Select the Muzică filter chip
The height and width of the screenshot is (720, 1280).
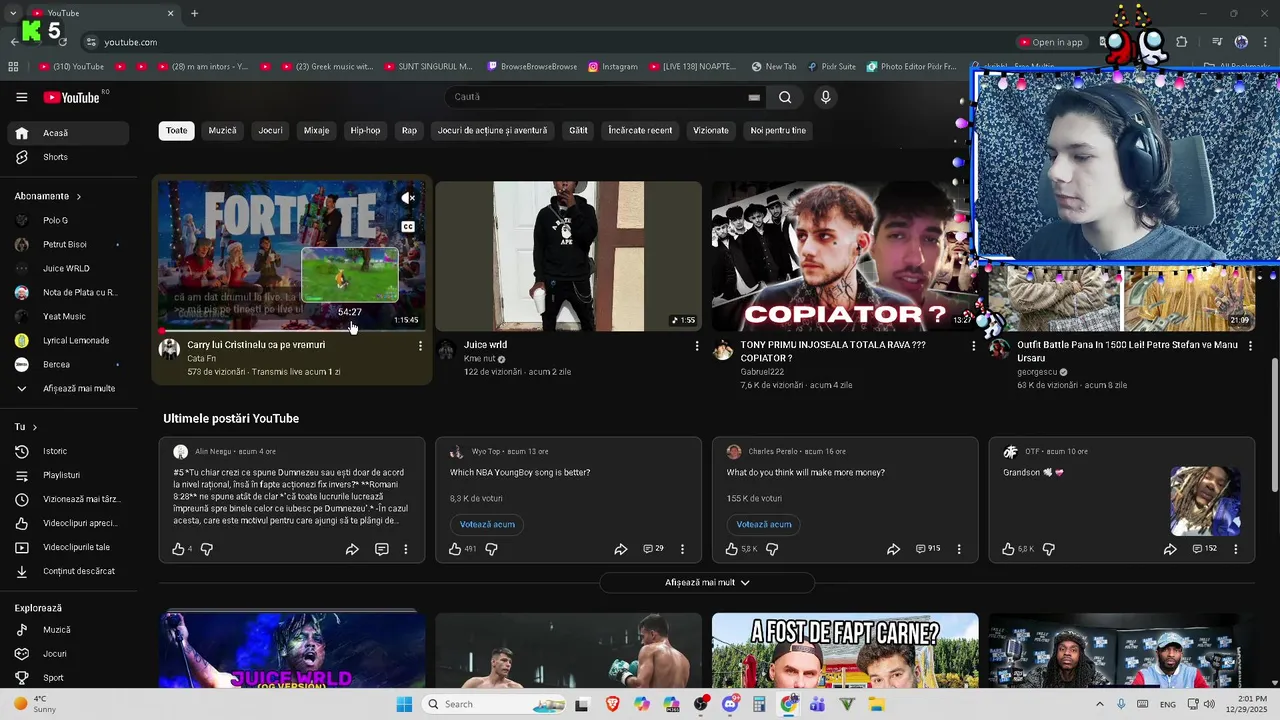[x=222, y=131]
